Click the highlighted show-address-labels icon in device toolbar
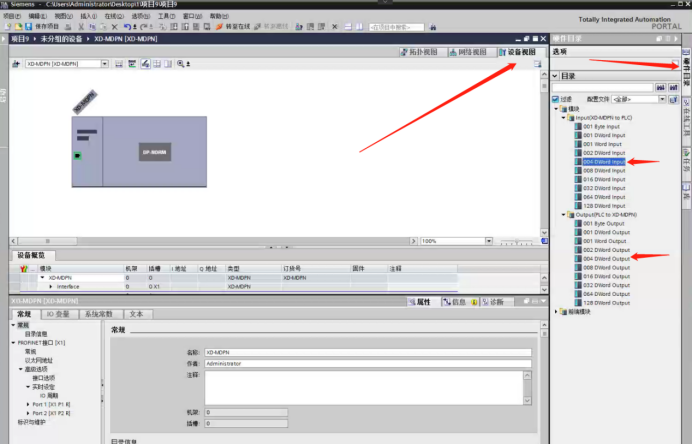692x444 pixels. pyautogui.click(x=145, y=64)
